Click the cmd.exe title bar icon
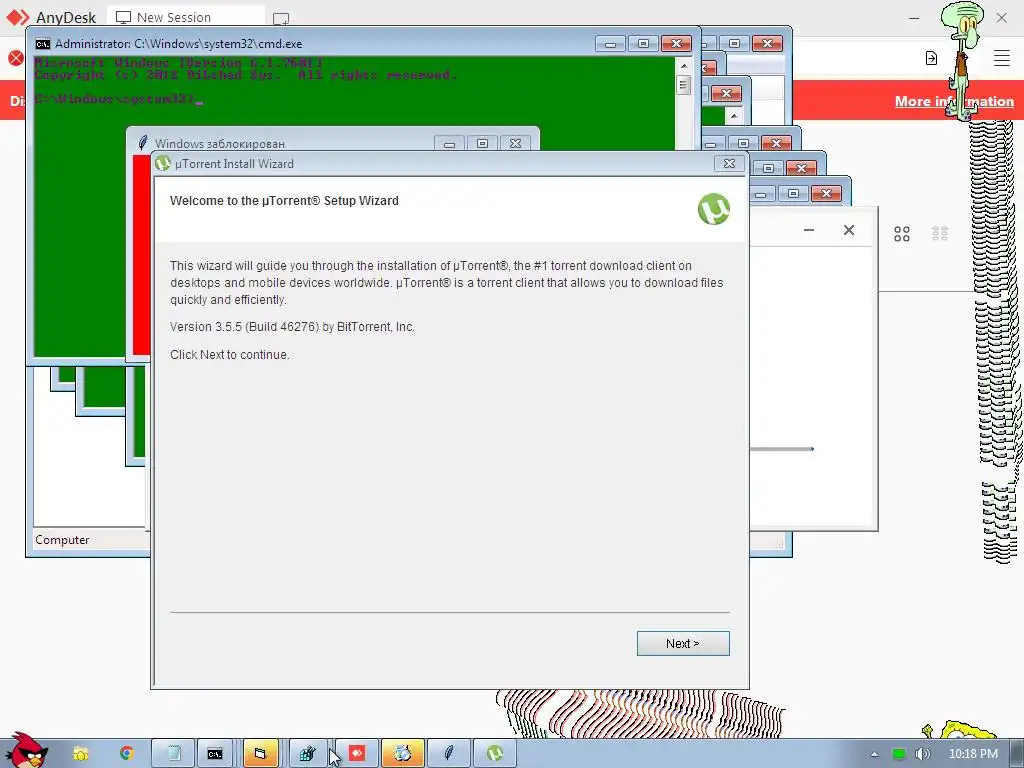 [x=42, y=44]
